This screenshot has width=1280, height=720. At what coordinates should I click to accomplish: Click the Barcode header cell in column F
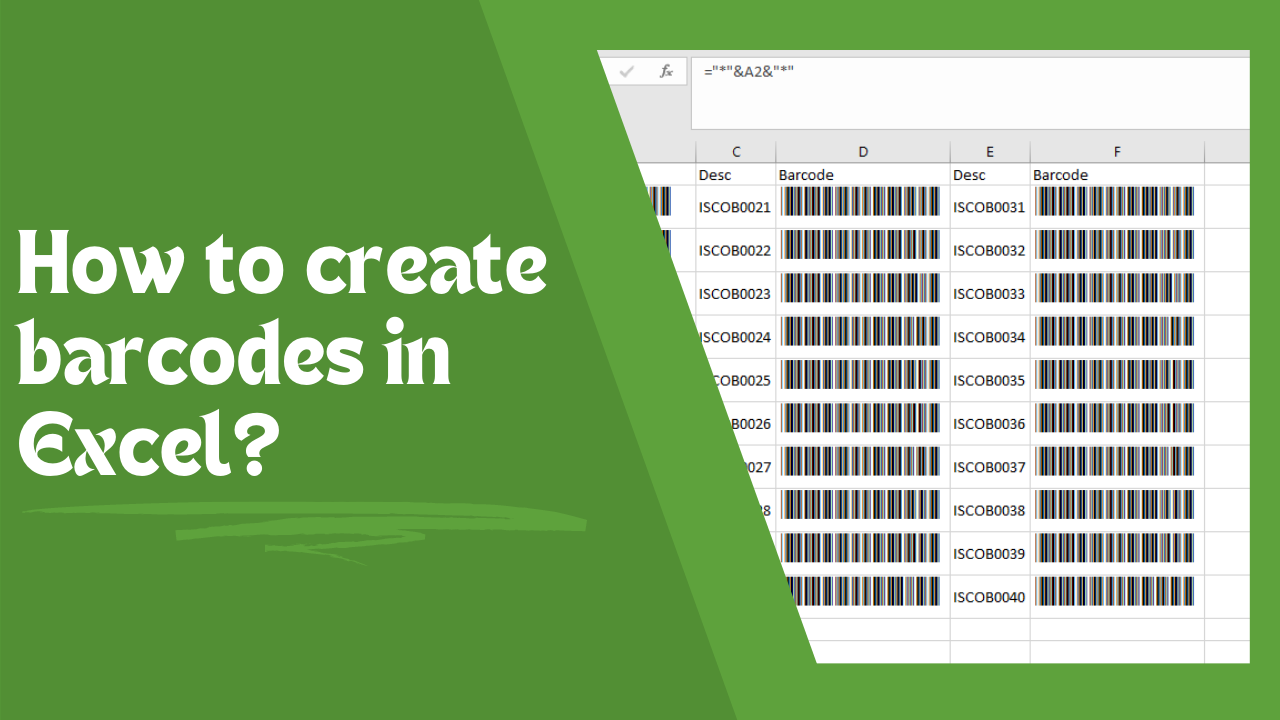(1117, 175)
